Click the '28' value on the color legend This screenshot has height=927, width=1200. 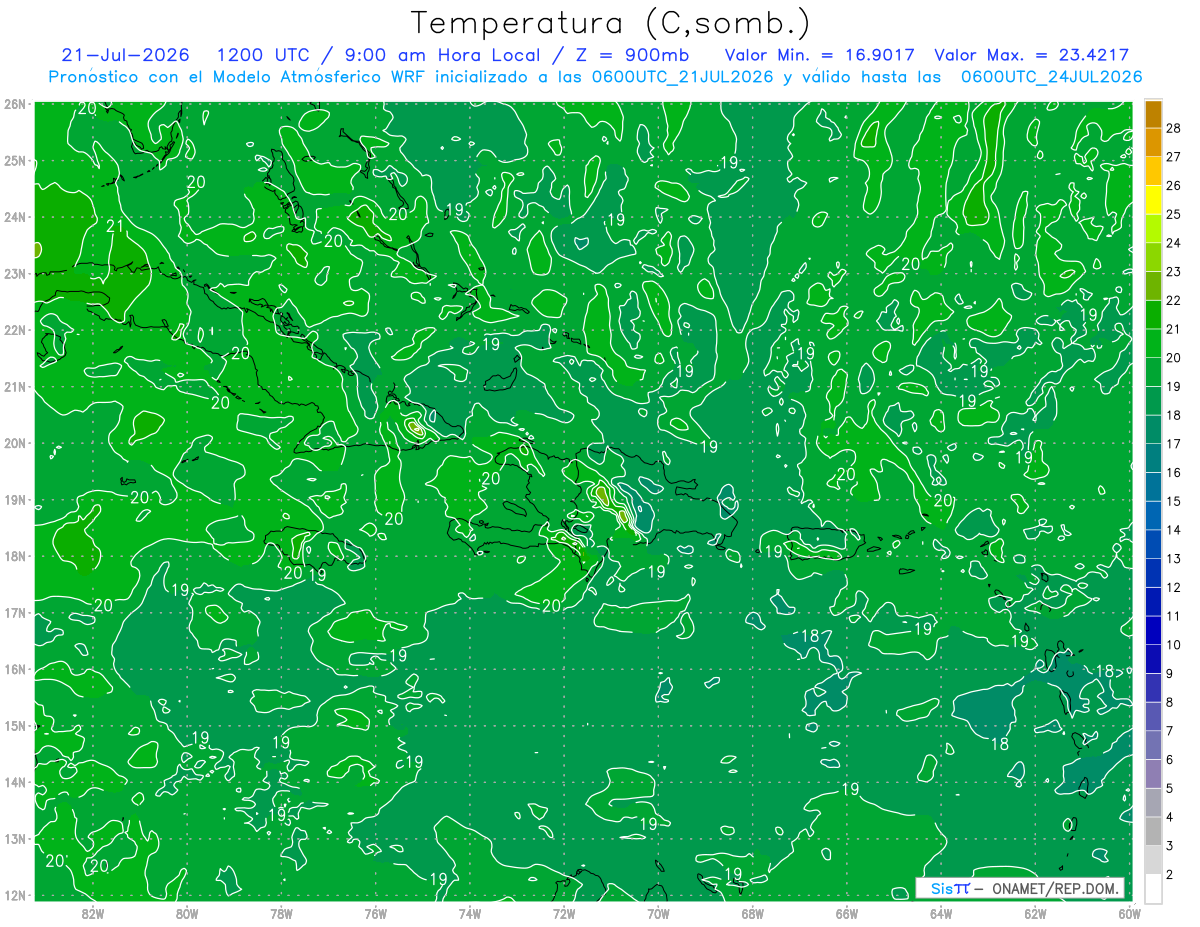1174,127
